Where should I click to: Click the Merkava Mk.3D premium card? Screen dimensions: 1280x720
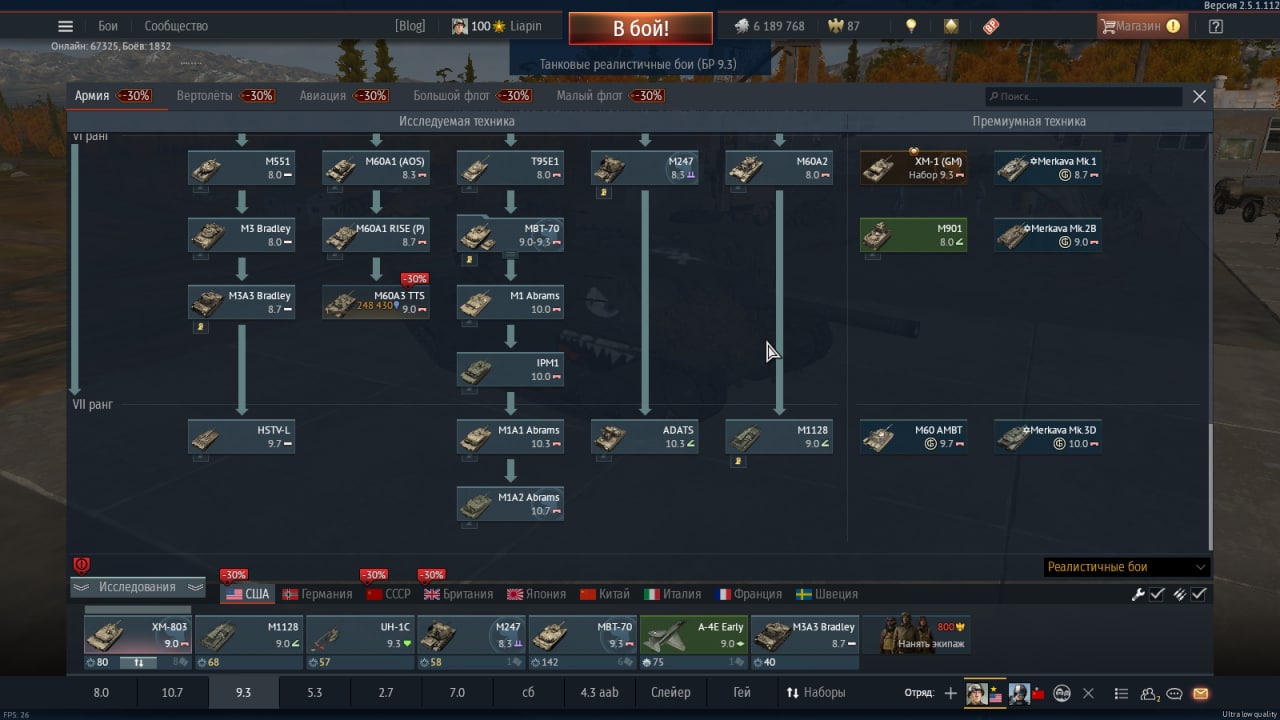[1048, 437]
